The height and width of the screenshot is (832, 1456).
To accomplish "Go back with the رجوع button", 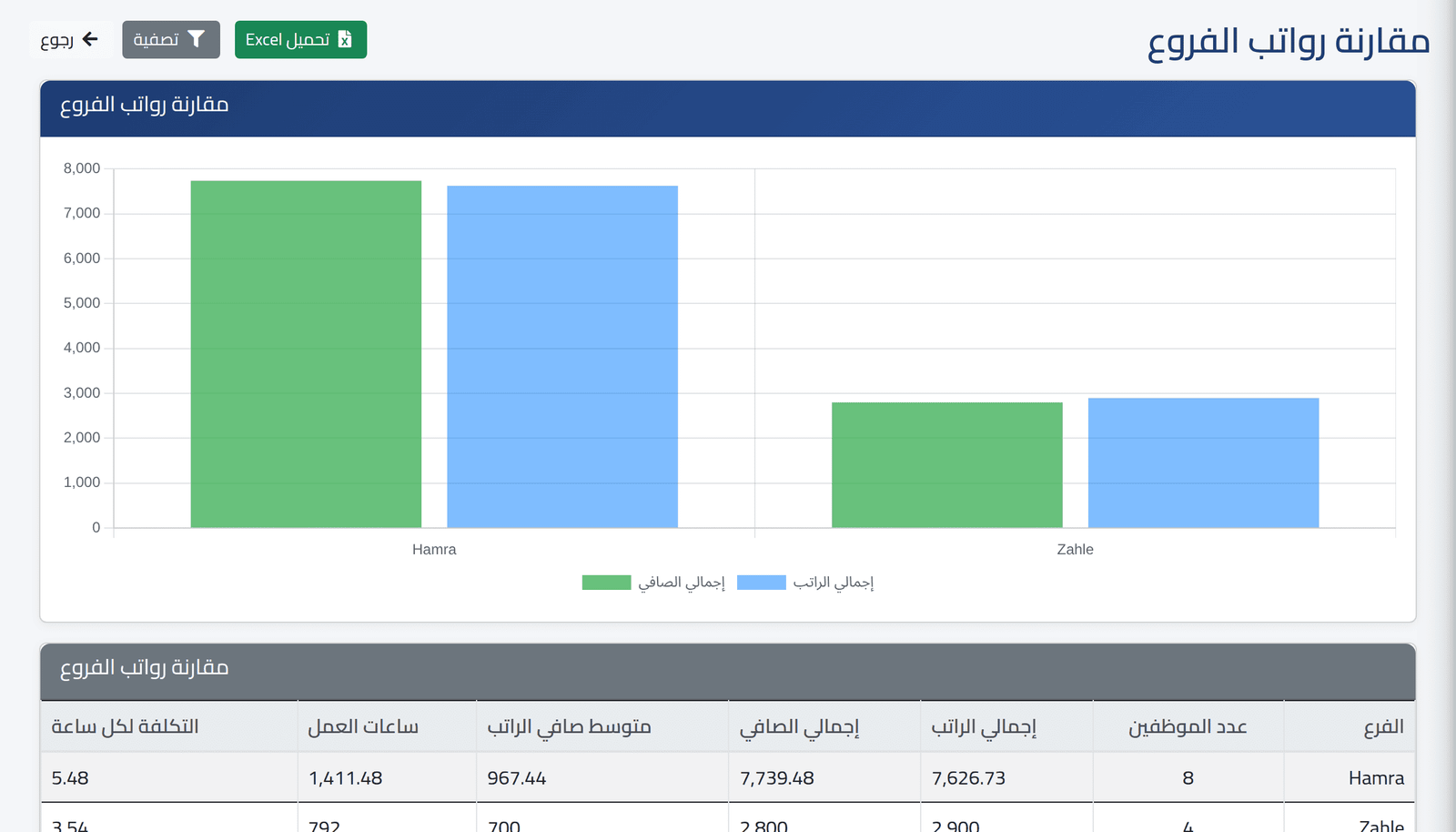I will [x=71, y=40].
